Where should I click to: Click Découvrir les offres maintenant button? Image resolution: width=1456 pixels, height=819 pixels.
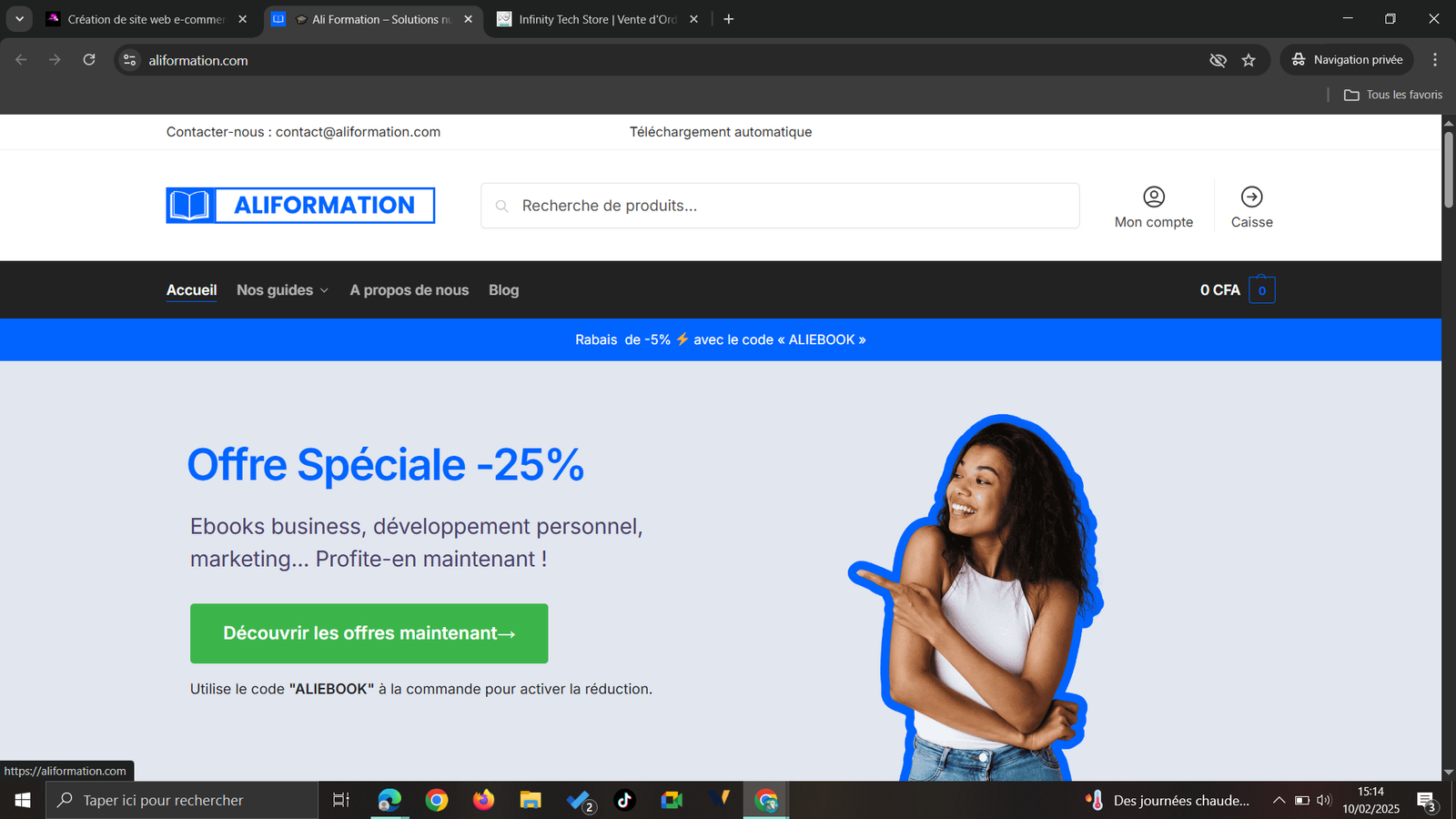click(x=369, y=633)
